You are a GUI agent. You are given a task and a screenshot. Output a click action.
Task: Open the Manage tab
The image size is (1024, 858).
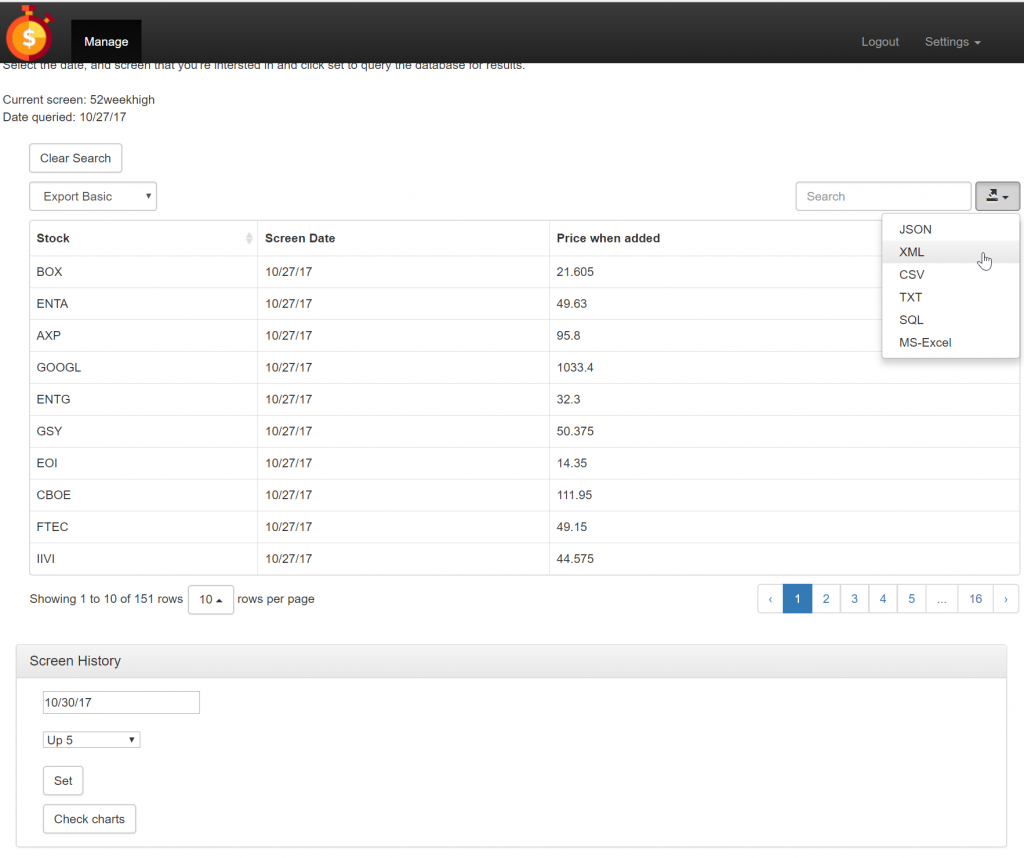(106, 42)
